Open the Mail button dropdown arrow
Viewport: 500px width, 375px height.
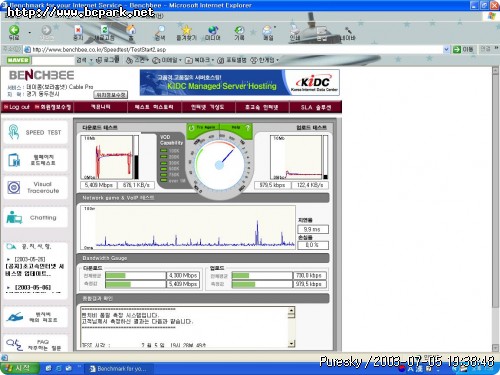[x=275, y=27]
